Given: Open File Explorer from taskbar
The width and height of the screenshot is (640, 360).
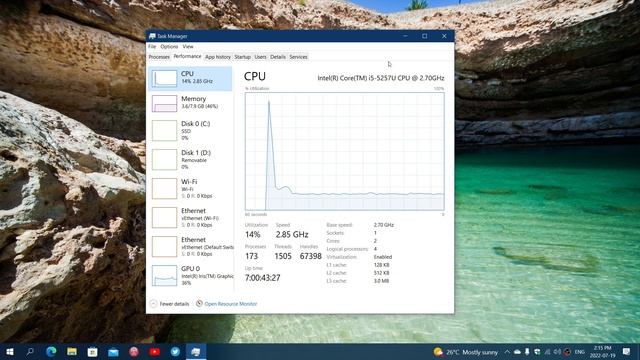Looking at the screenshot, I should point(72,351).
